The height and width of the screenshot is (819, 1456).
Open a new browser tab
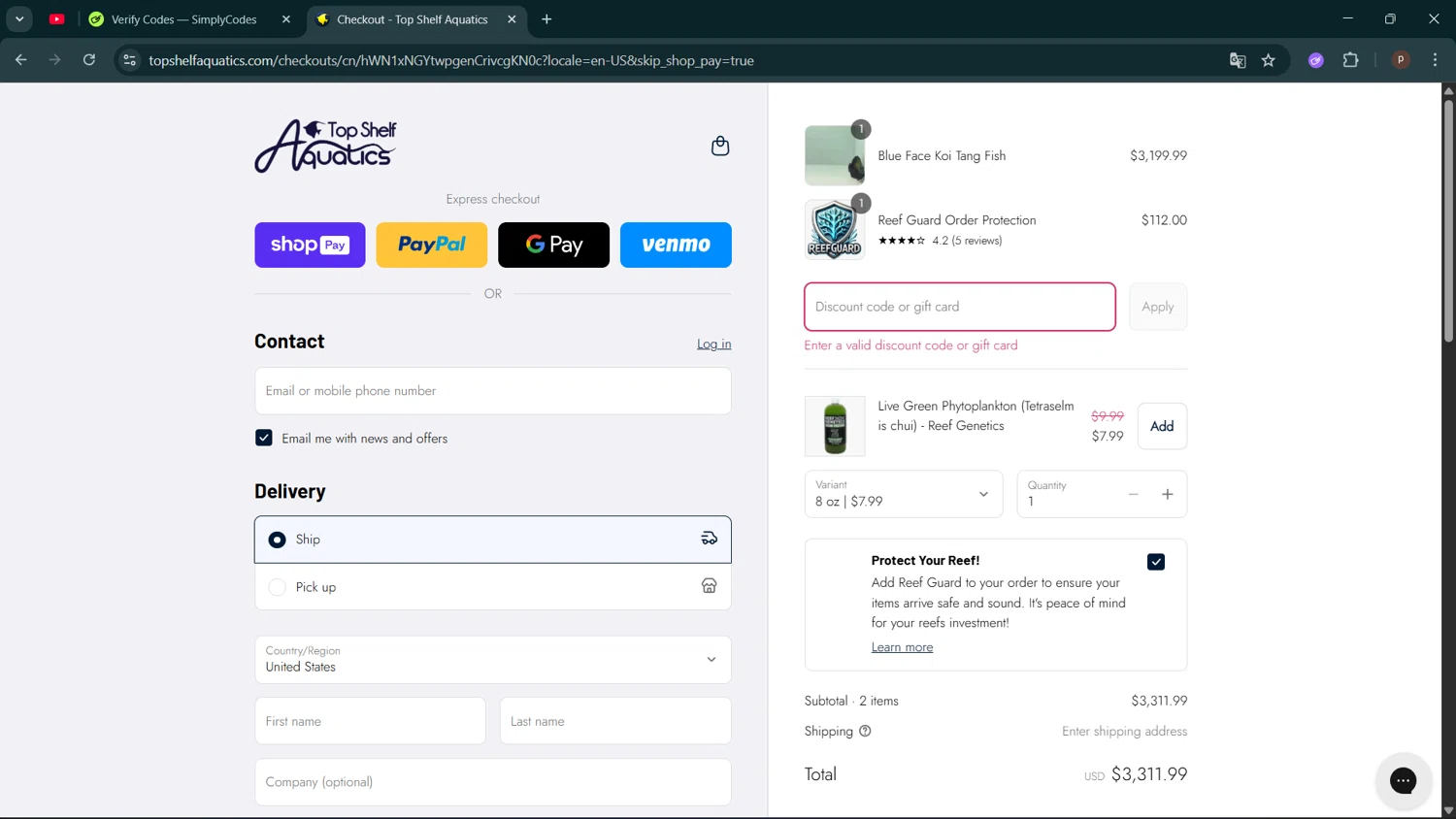click(546, 19)
